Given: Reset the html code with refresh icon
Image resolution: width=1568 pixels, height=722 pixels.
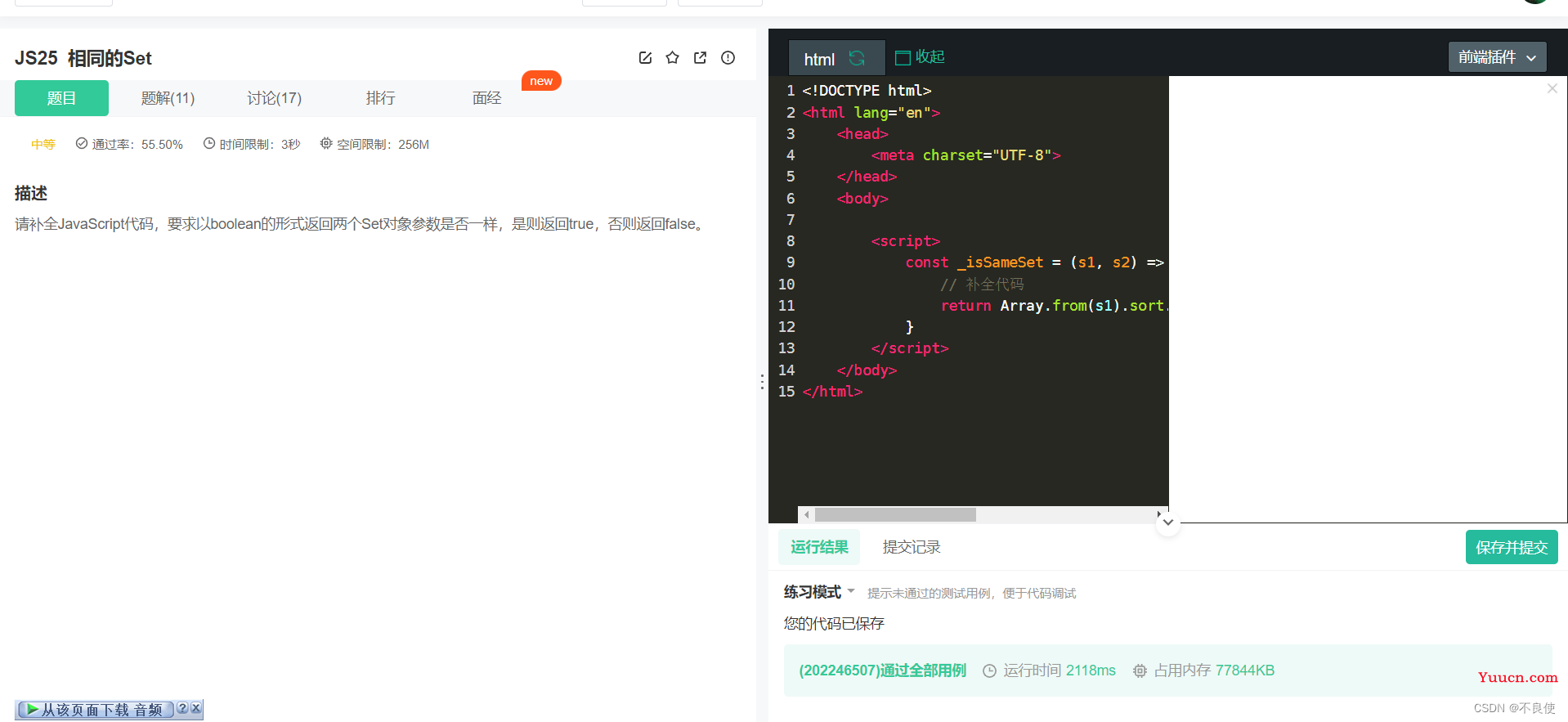Looking at the screenshot, I should [857, 58].
